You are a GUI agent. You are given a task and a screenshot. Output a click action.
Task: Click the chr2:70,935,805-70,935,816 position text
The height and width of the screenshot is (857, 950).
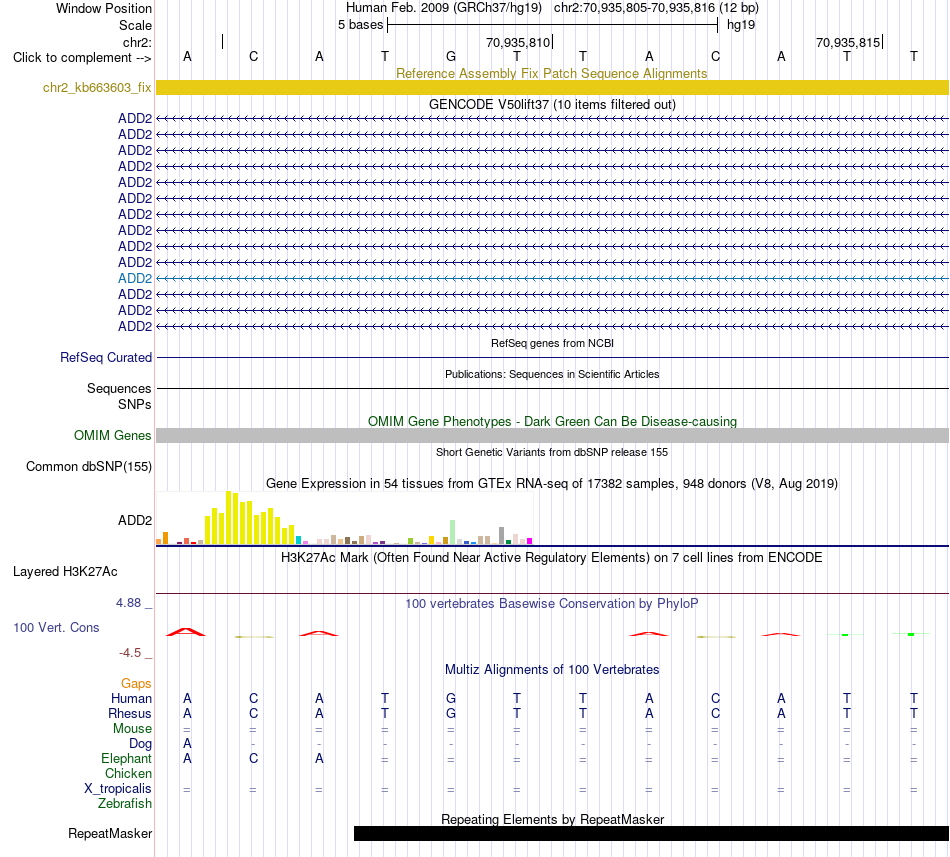pyautogui.click(x=656, y=8)
